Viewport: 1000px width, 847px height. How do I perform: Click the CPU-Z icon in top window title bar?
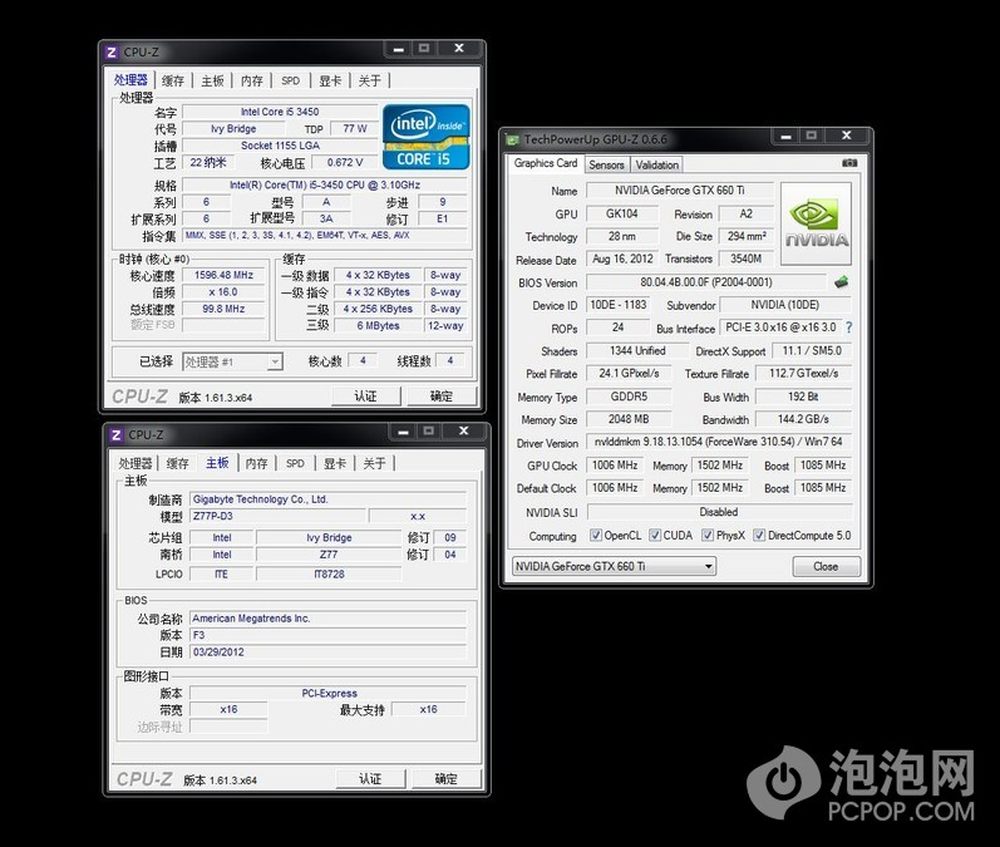[112, 52]
